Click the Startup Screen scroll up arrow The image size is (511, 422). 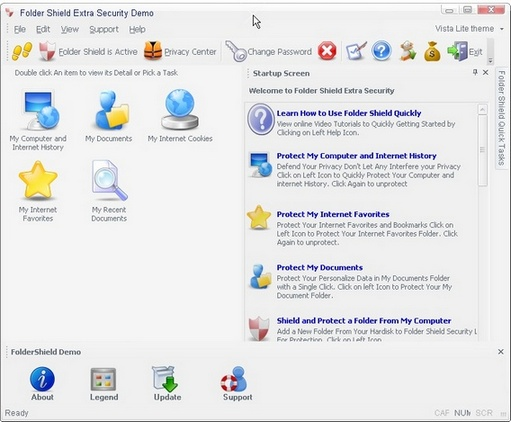coord(482,109)
